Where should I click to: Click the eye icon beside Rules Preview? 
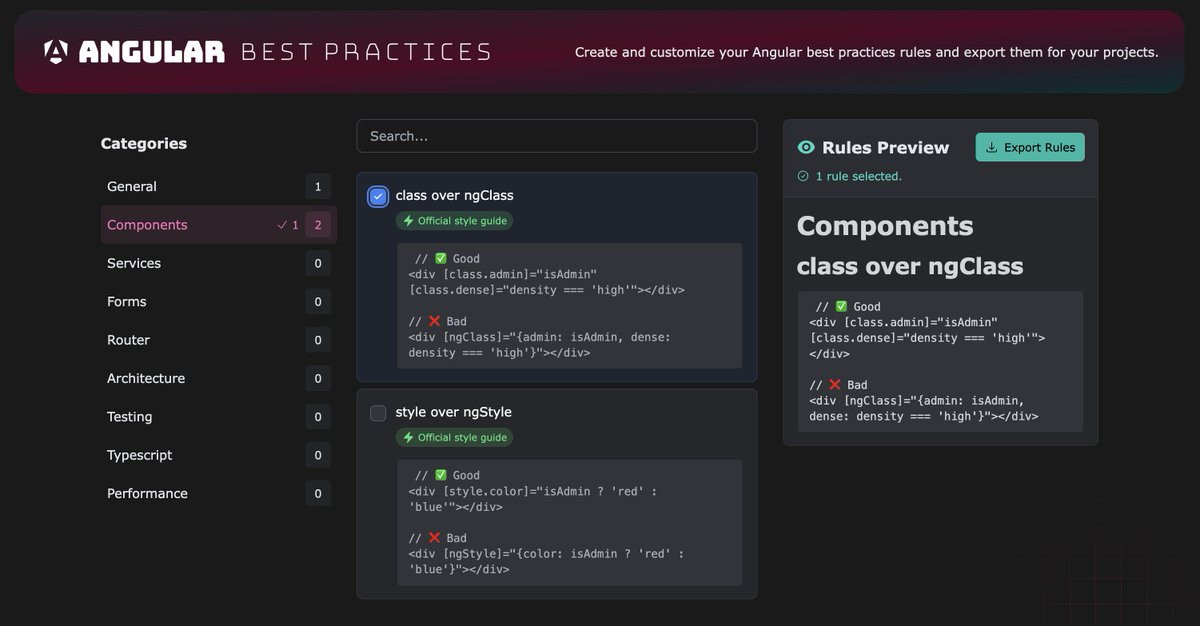pyautogui.click(x=806, y=147)
